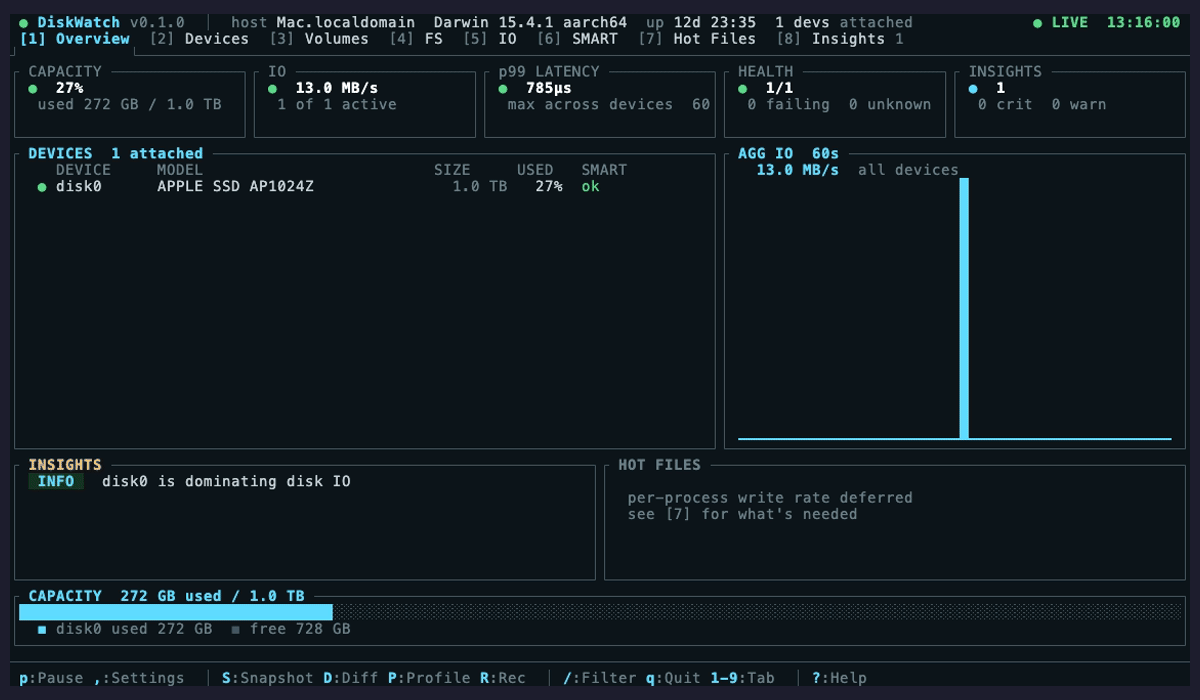Click the 13:16:00 clock

coord(1144,22)
